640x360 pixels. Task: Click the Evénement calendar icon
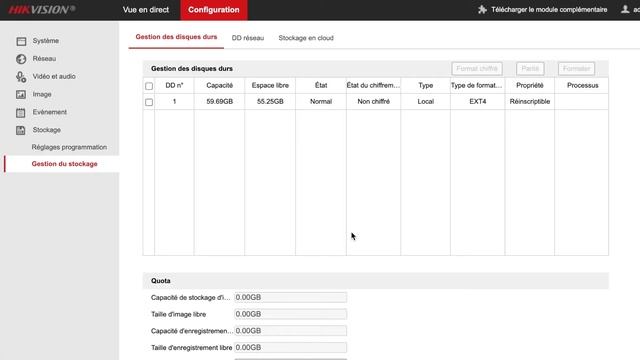pos(21,113)
